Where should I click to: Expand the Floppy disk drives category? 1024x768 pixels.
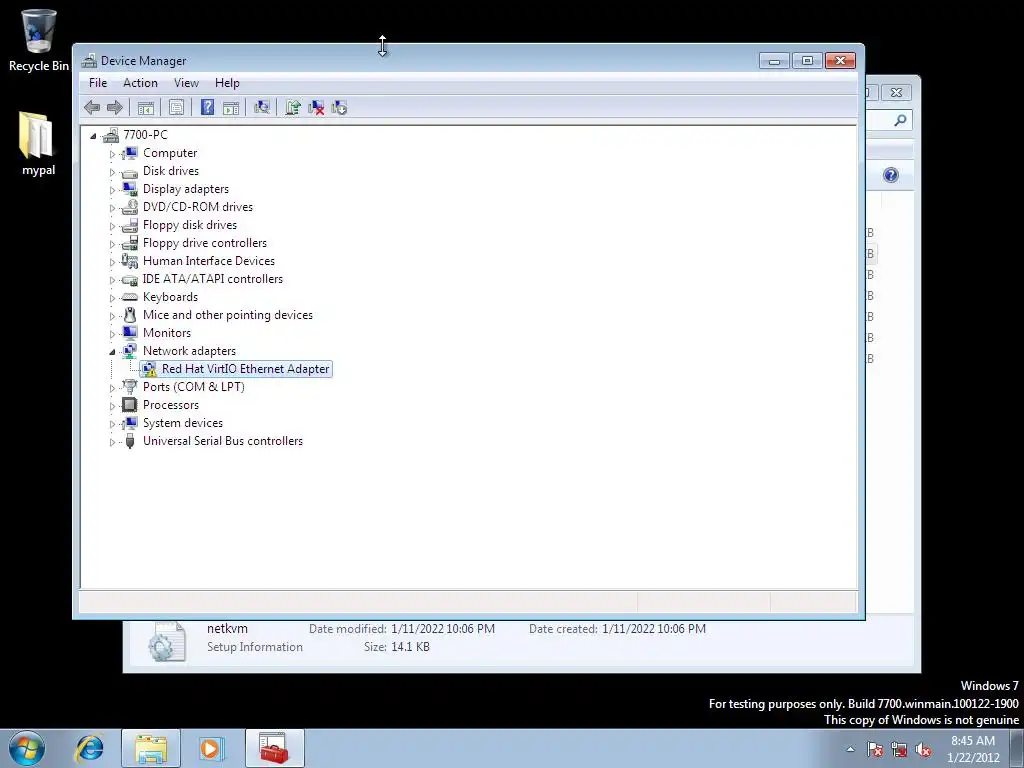pos(112,226)
